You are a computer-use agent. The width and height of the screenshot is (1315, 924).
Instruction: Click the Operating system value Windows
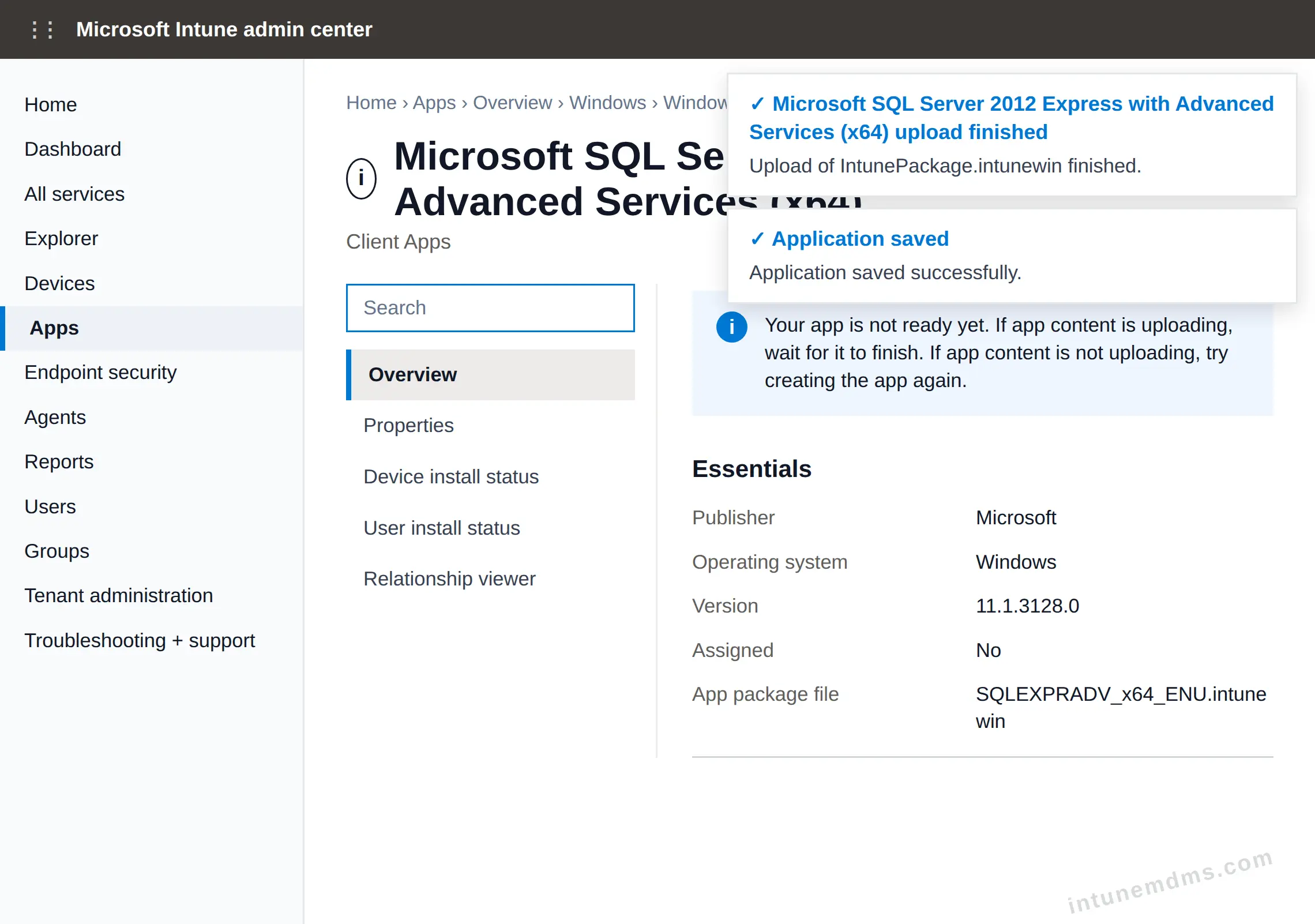pyautogui.click(x=1016, y=562)
